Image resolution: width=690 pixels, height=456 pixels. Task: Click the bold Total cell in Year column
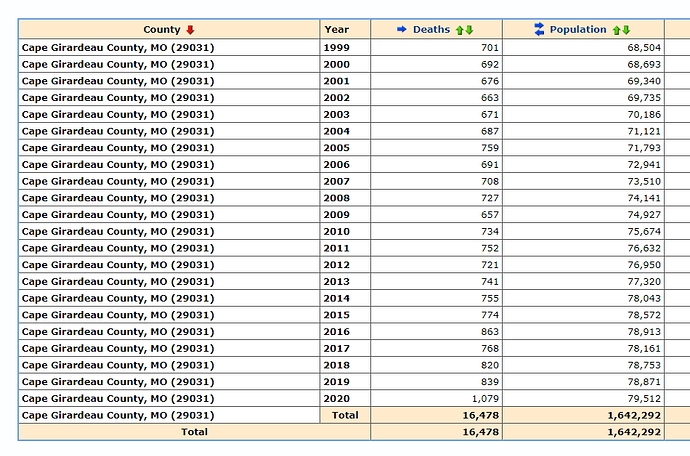(345, 416)
